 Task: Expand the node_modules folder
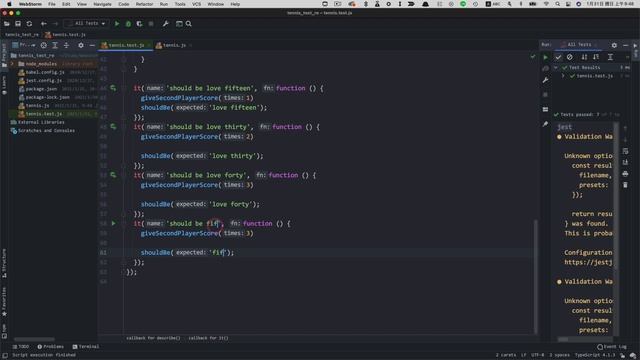click(13, 64)
